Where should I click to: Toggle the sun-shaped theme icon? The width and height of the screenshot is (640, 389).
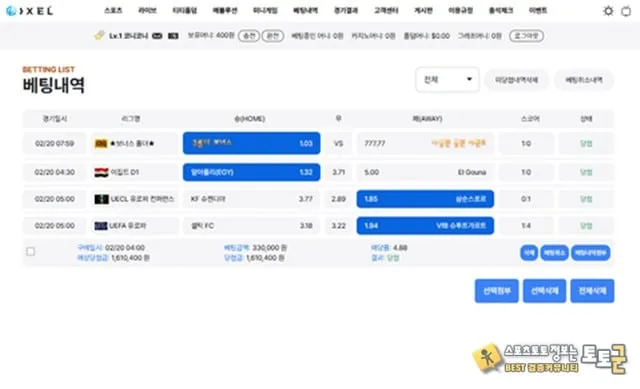608,11
